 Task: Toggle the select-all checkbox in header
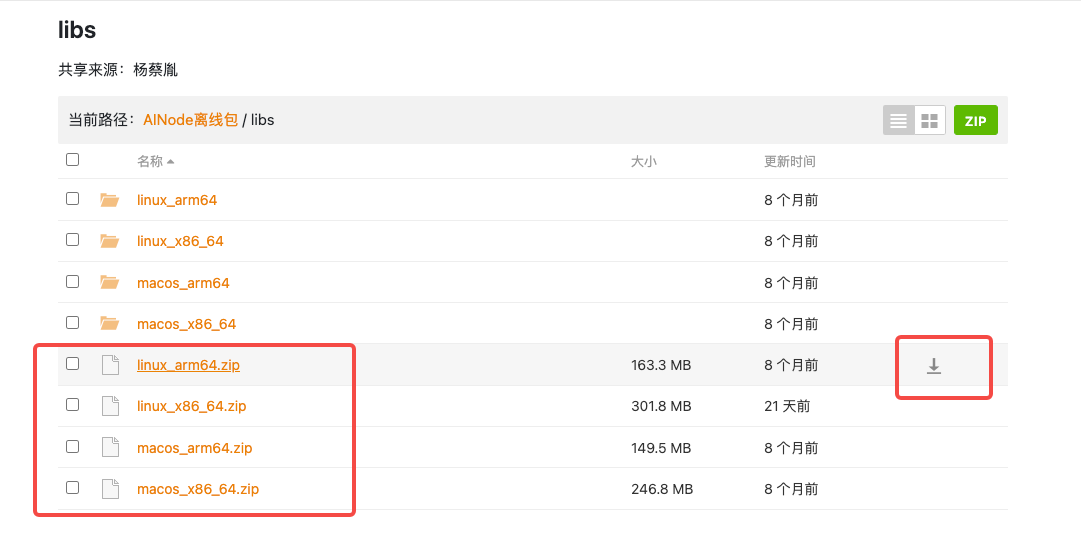click(72, 160)
